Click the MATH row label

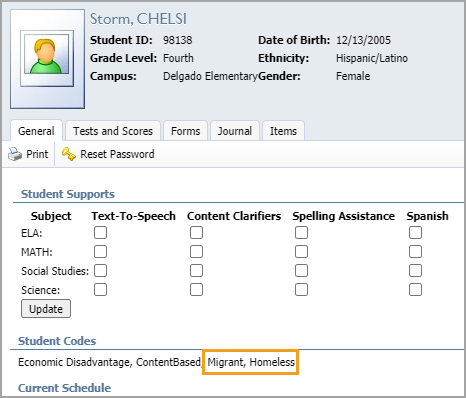37,252
